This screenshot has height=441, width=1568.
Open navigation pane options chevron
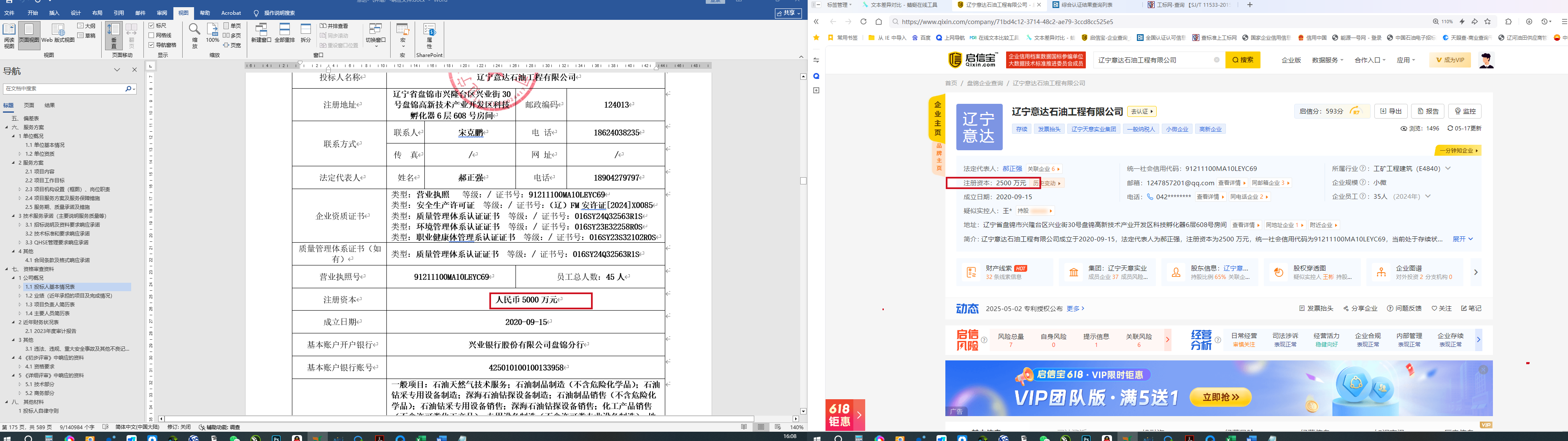[117, 70]
